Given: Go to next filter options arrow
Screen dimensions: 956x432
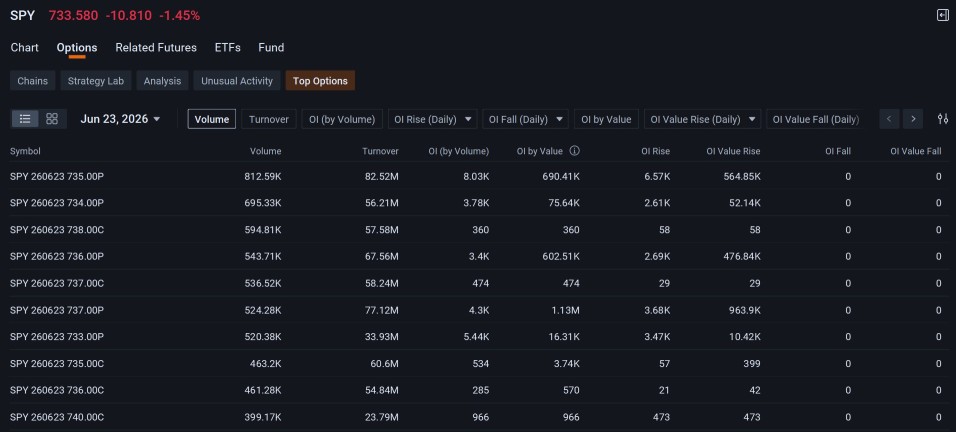Looking at the screenshot, I should [913, 119].
